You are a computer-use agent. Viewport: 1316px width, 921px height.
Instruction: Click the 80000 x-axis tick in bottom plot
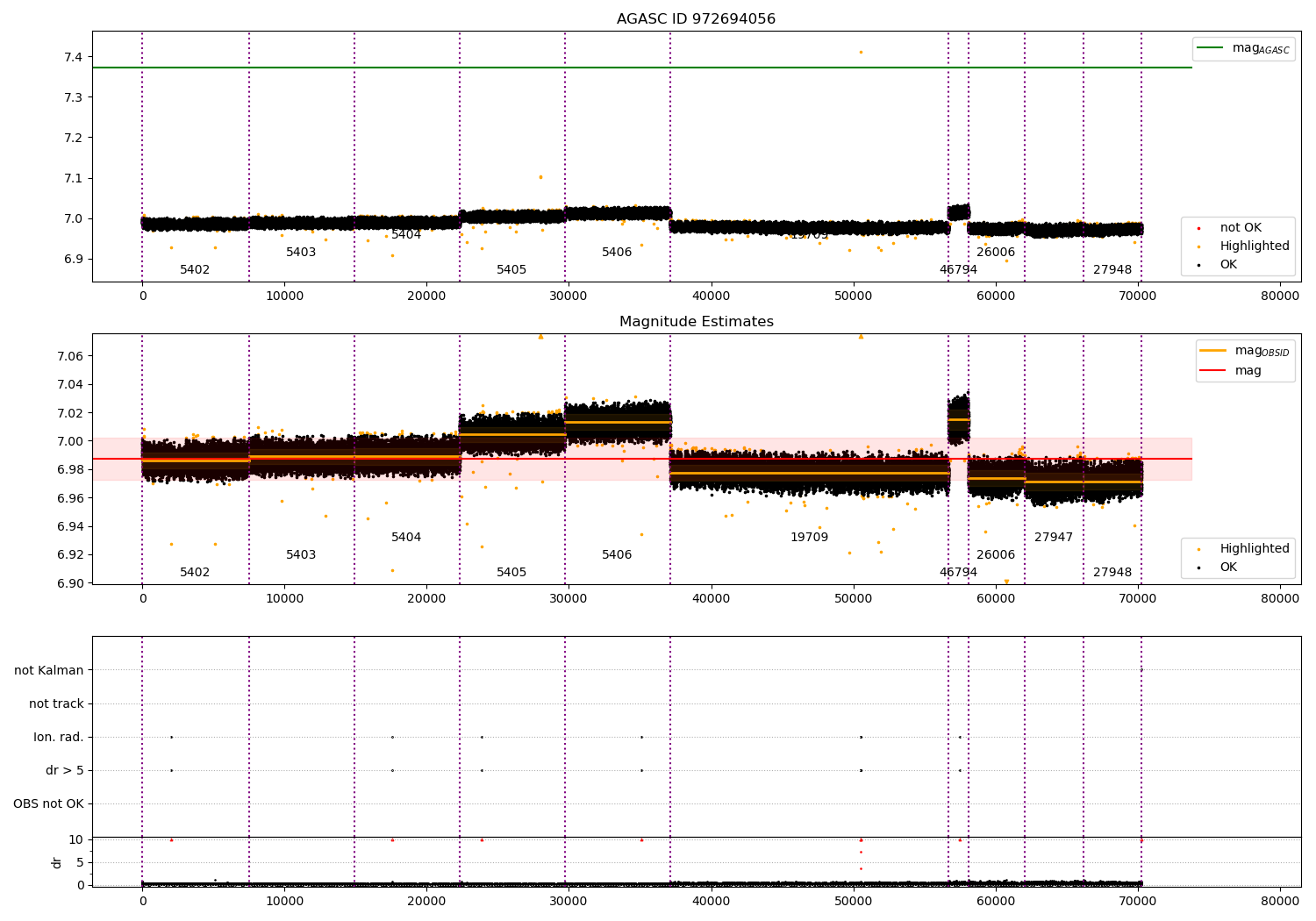(x=1280, y=901)
